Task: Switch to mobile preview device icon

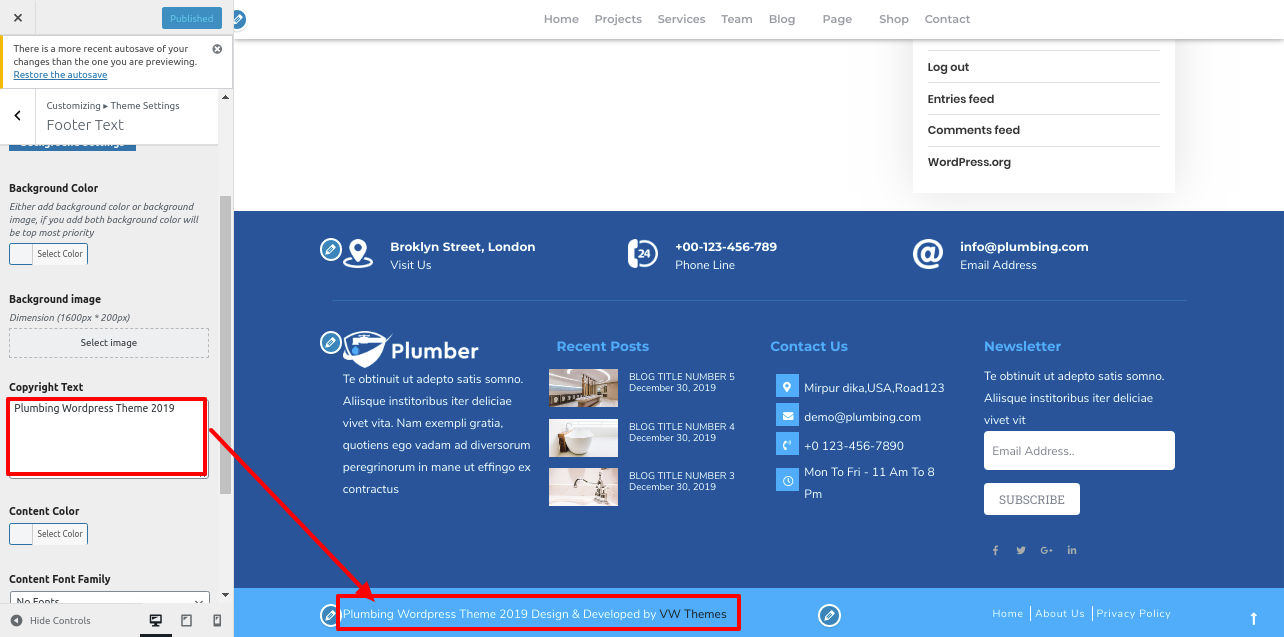Action: [x=217, y=621]
